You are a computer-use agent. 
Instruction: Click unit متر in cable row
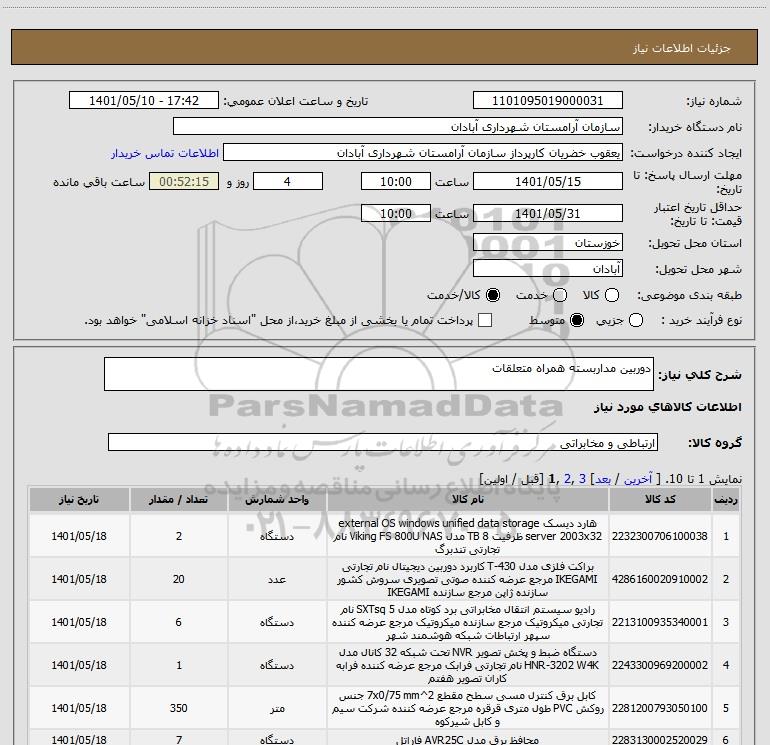(x=277, y=708)
